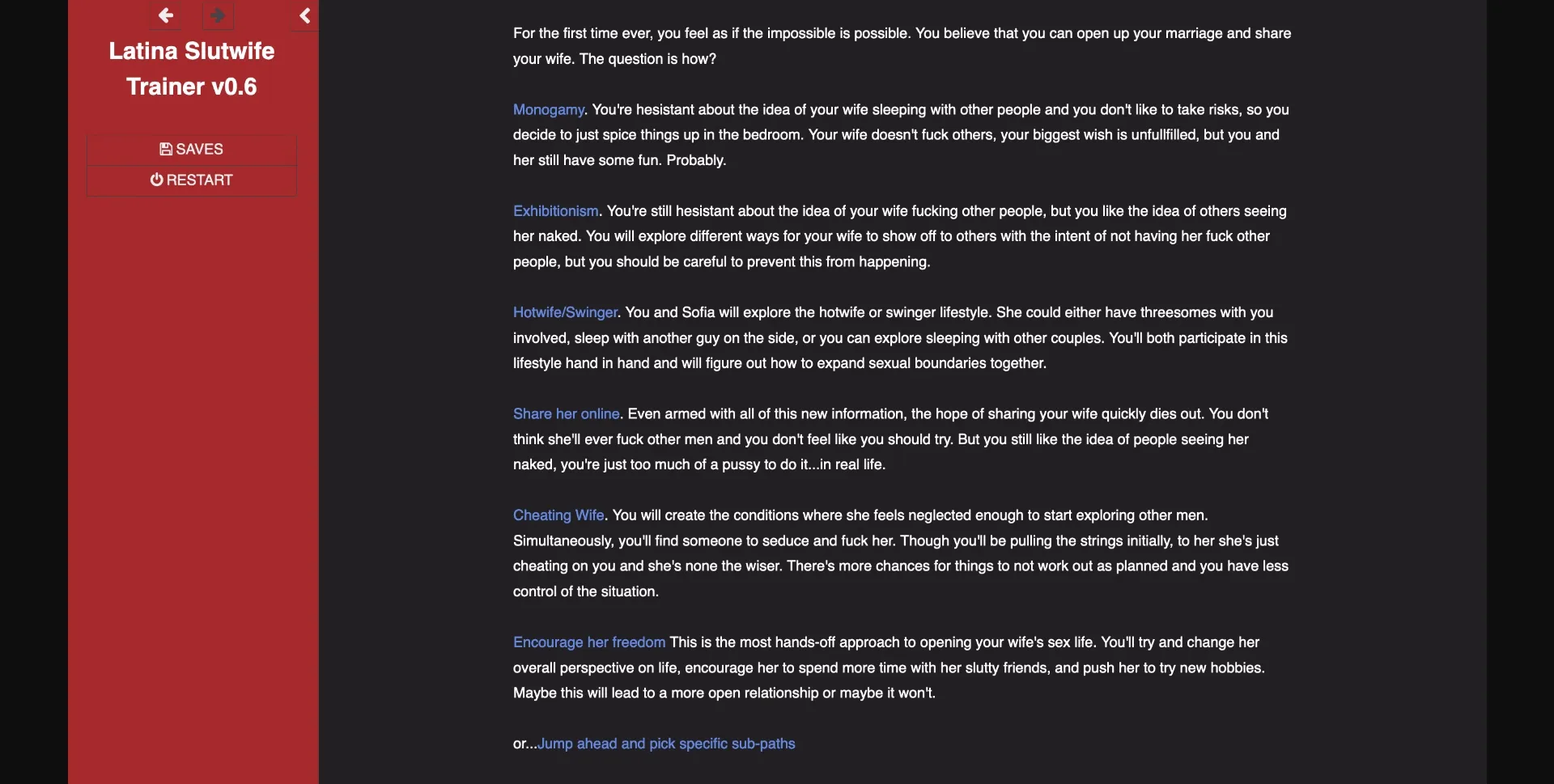The image size is (1554, 784).
Task: Select the Encourage her freedom approach
Action: [588, 642]
